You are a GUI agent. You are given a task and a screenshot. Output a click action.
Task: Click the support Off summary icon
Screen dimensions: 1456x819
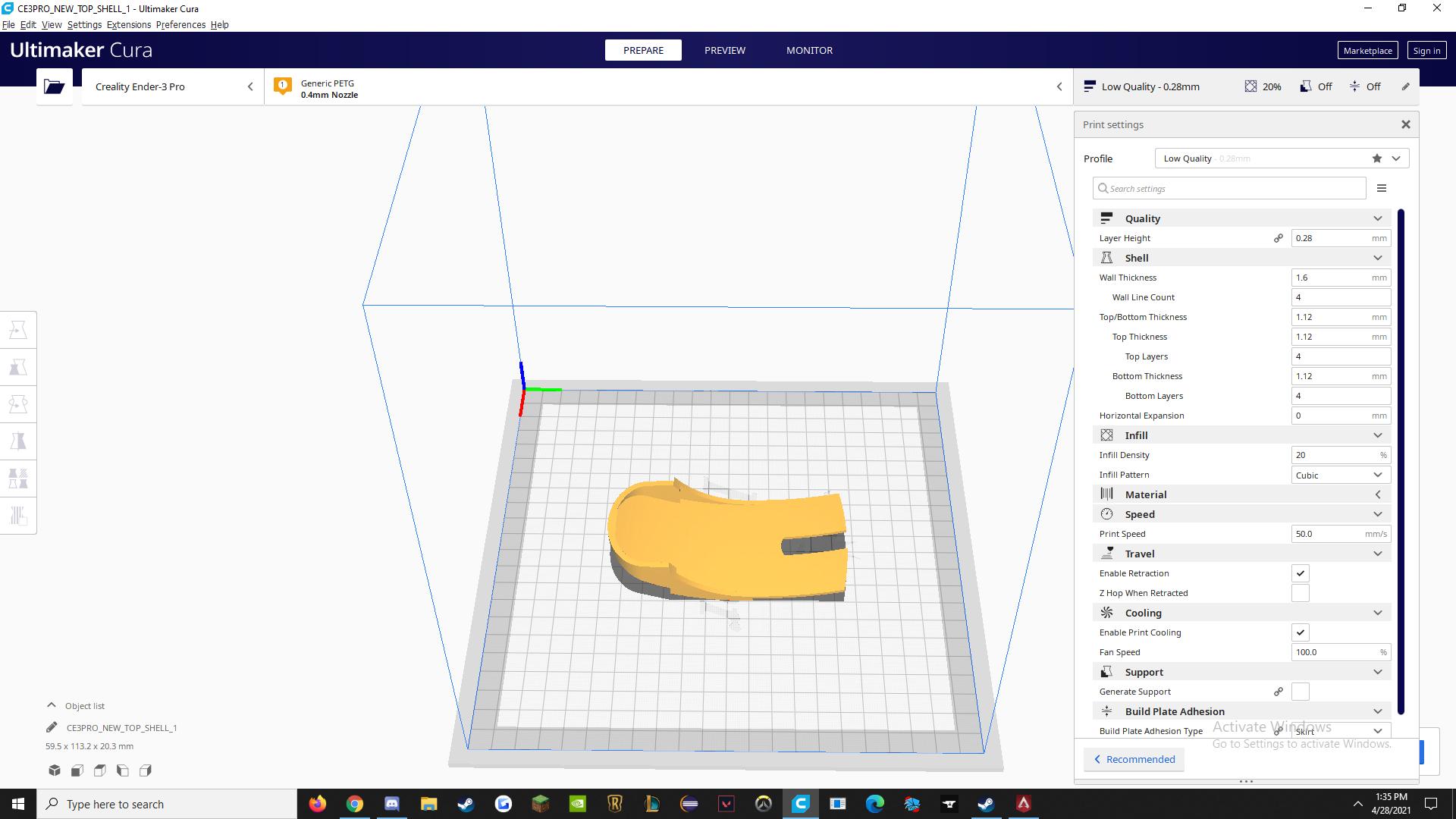click(1305, 86)
